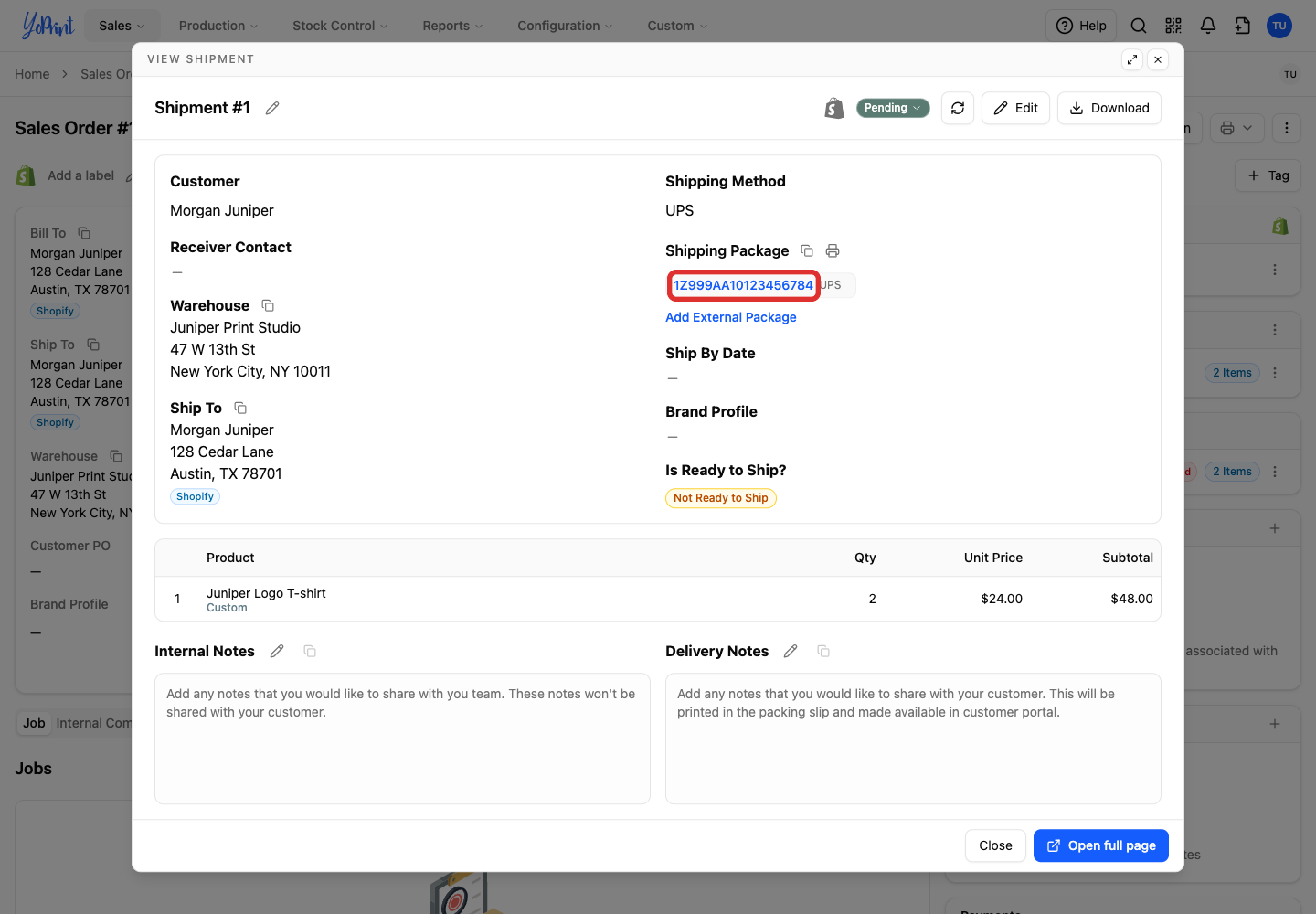Open the Pending status dropdown
This screenshot has width=1316, height=914.
click(893, 108)
